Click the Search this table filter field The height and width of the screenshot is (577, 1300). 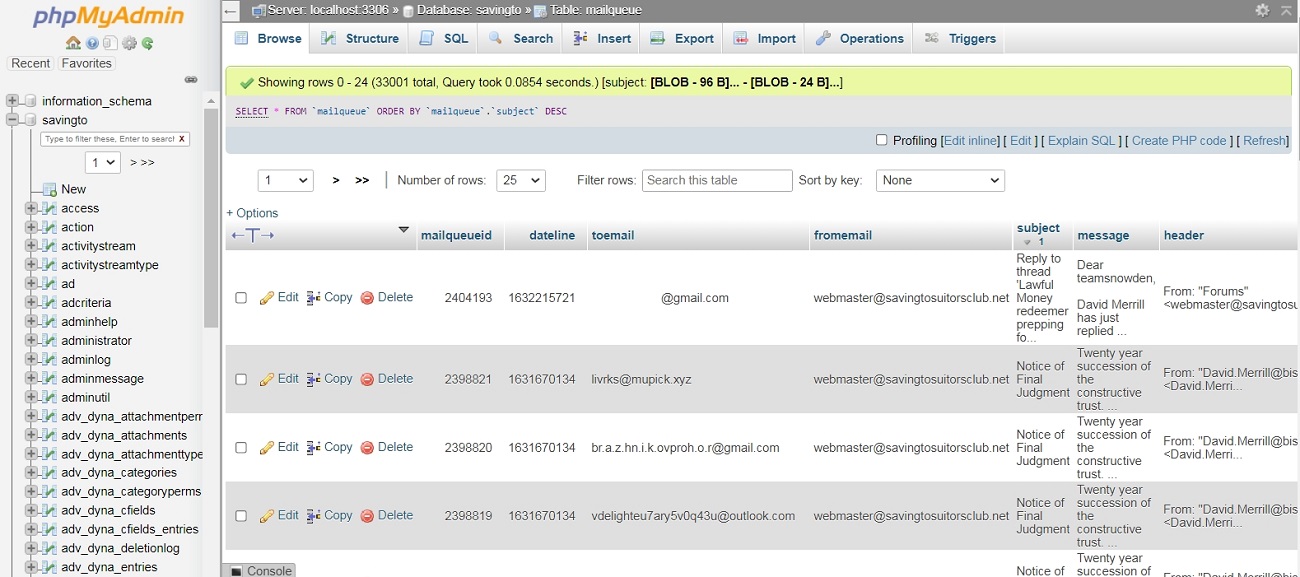coord(717,180)
